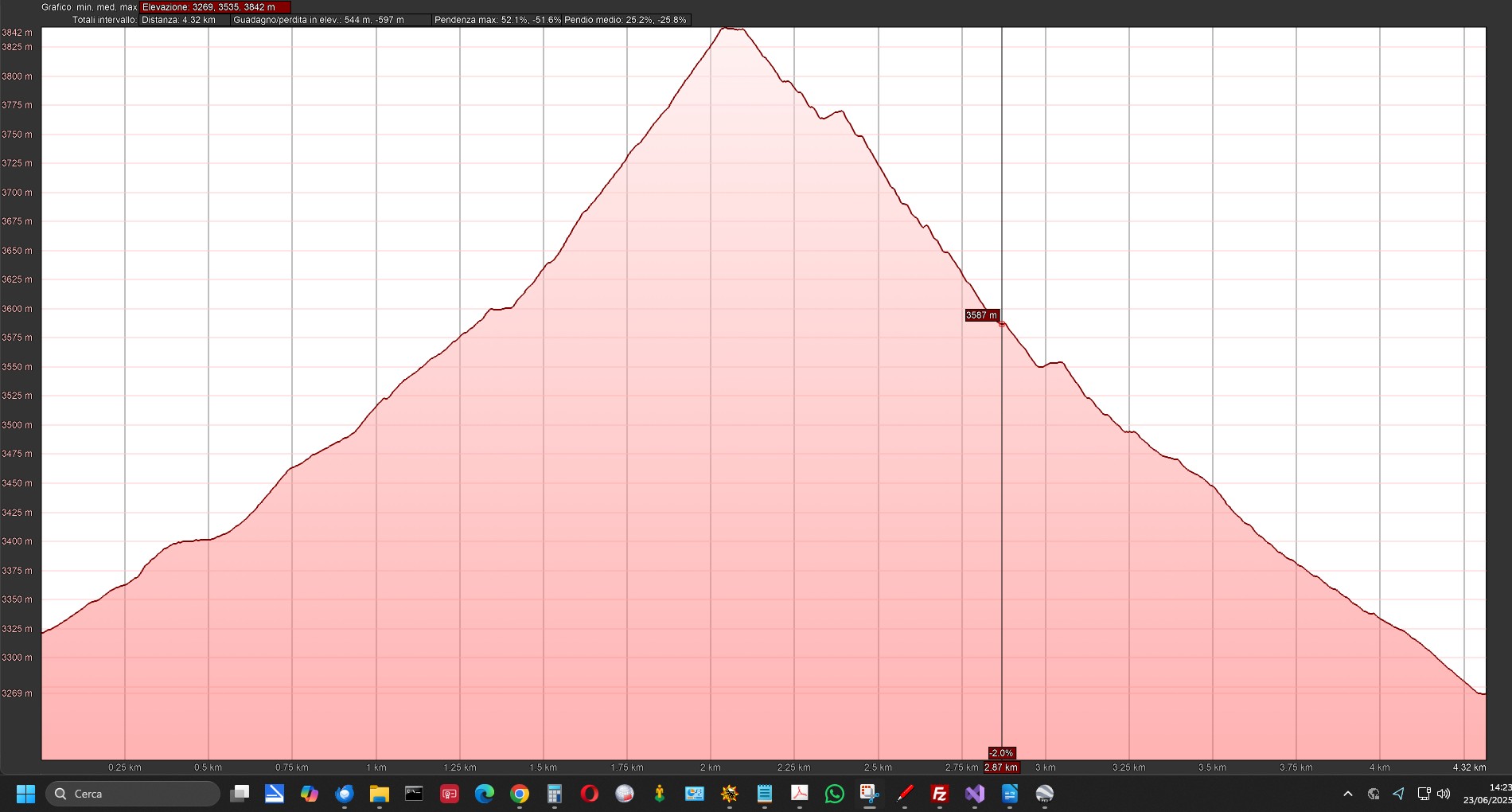1512x812 pixels.
Task: Toggle Task View in the taskbar
Action: click(239, 794)
